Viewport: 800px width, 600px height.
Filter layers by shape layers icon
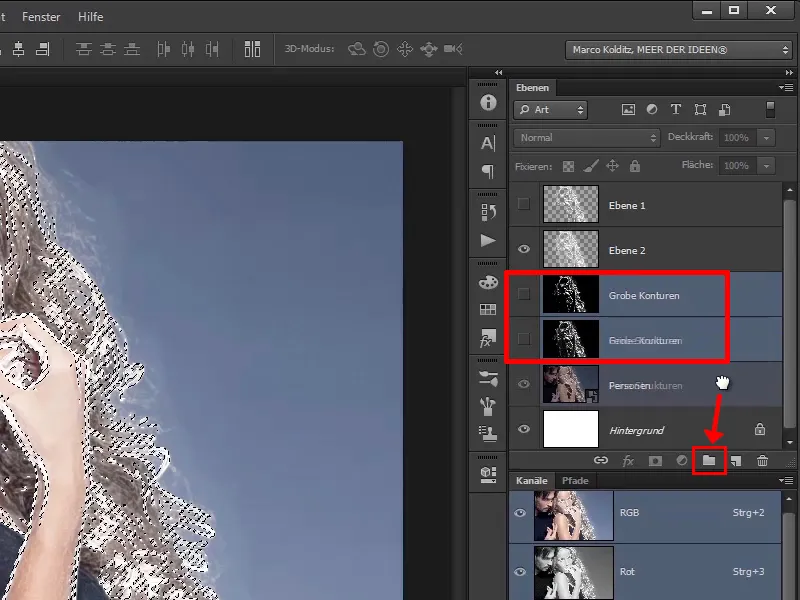tap(700, 110)
